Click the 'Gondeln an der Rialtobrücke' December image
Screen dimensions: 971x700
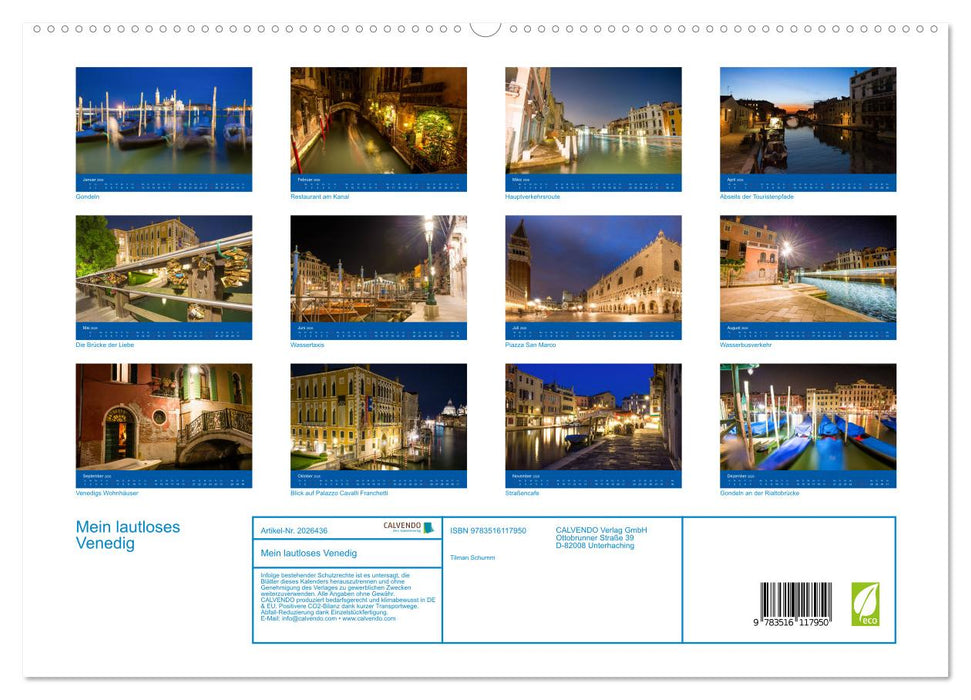click(806, 425)
